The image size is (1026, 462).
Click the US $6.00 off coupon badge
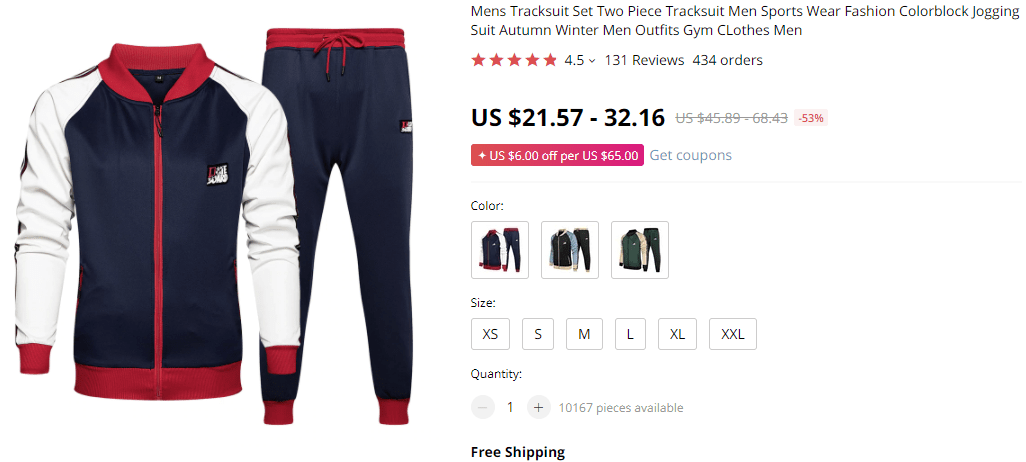pyautogui.click(x=557, y=155)
